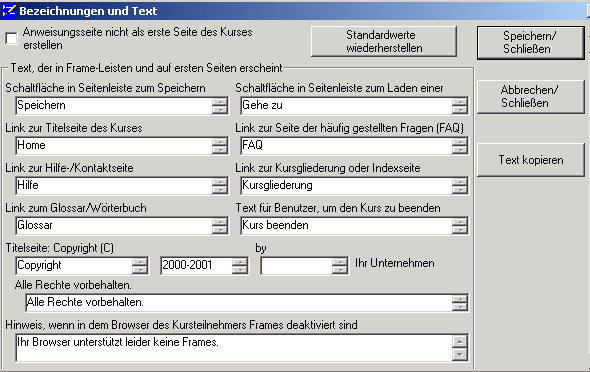Click down arrow of the Gehe zu field

click(460, 109)
